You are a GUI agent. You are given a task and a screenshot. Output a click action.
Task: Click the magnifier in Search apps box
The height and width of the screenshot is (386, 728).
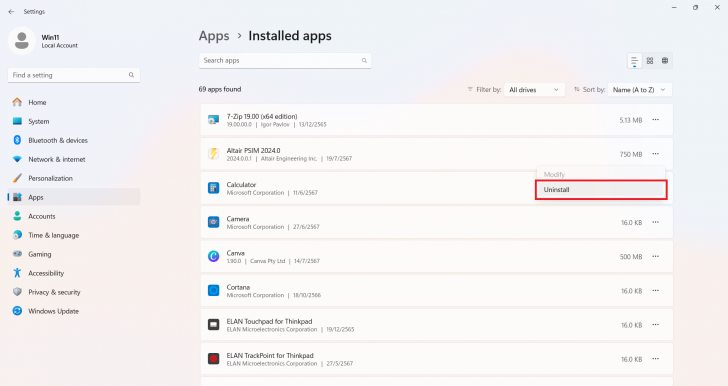(x=364, y=60)
